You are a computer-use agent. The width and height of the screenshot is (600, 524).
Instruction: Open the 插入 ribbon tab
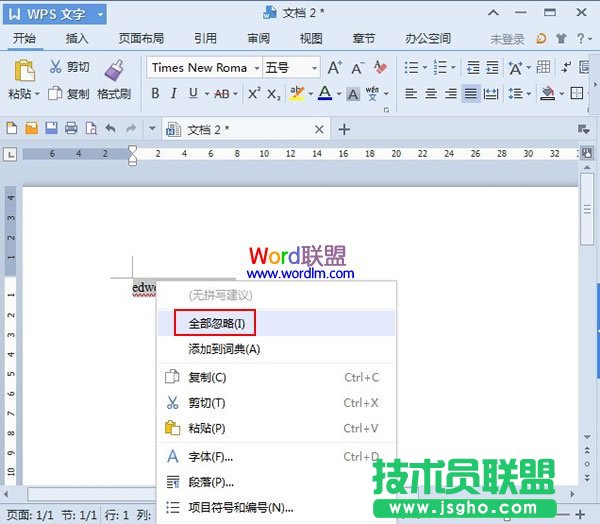(77, 39)
